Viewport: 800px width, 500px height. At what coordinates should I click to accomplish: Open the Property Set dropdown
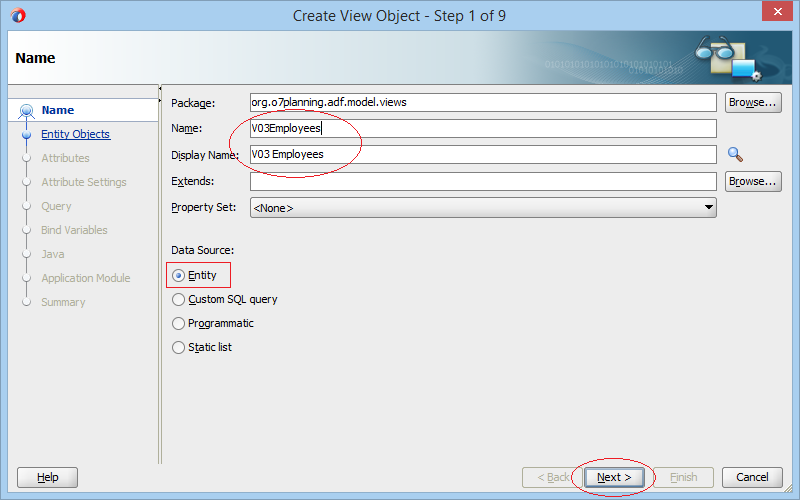click(x=483, y=208)
